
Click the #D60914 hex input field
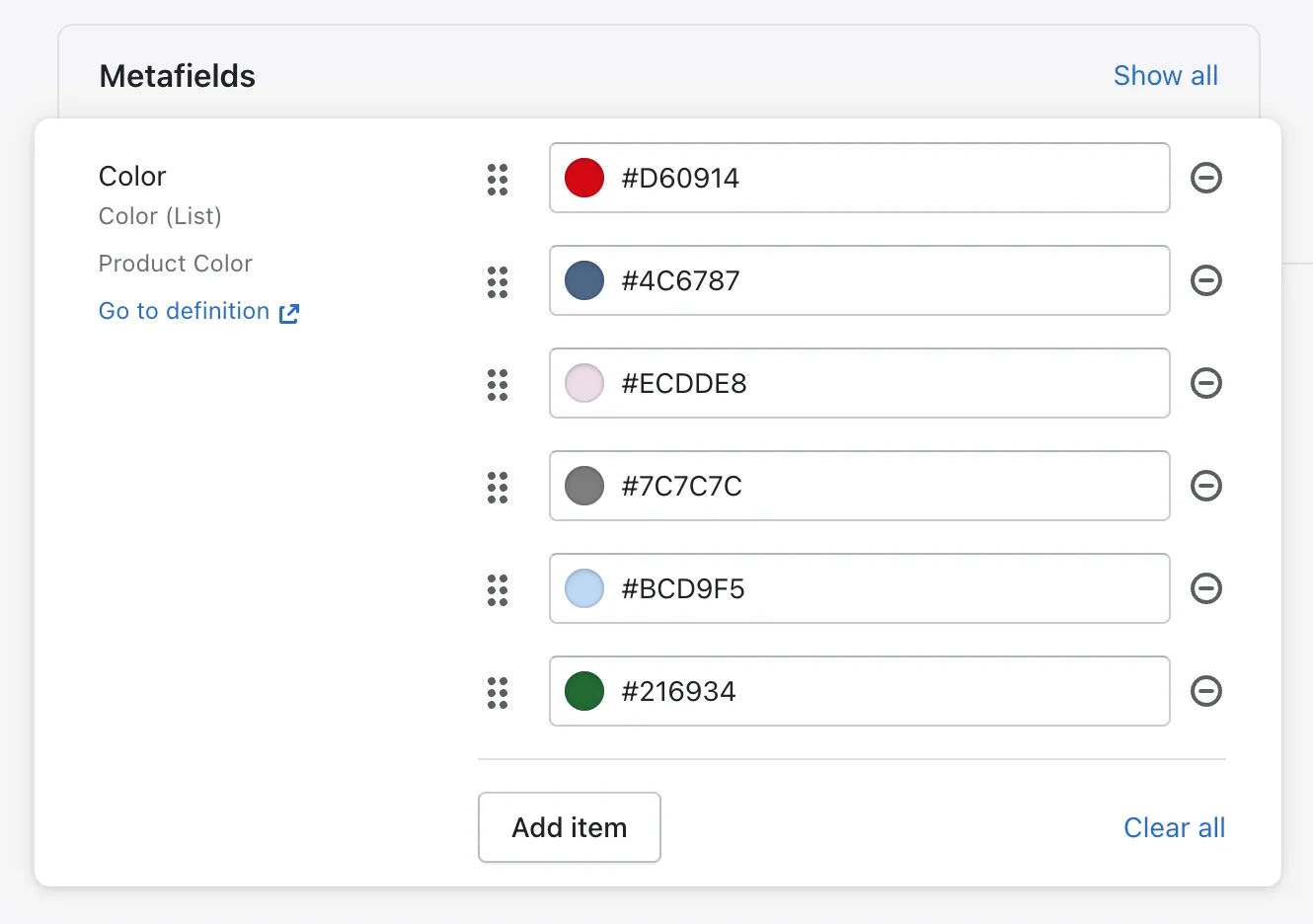pyautogui.click(x=860, y=178)
